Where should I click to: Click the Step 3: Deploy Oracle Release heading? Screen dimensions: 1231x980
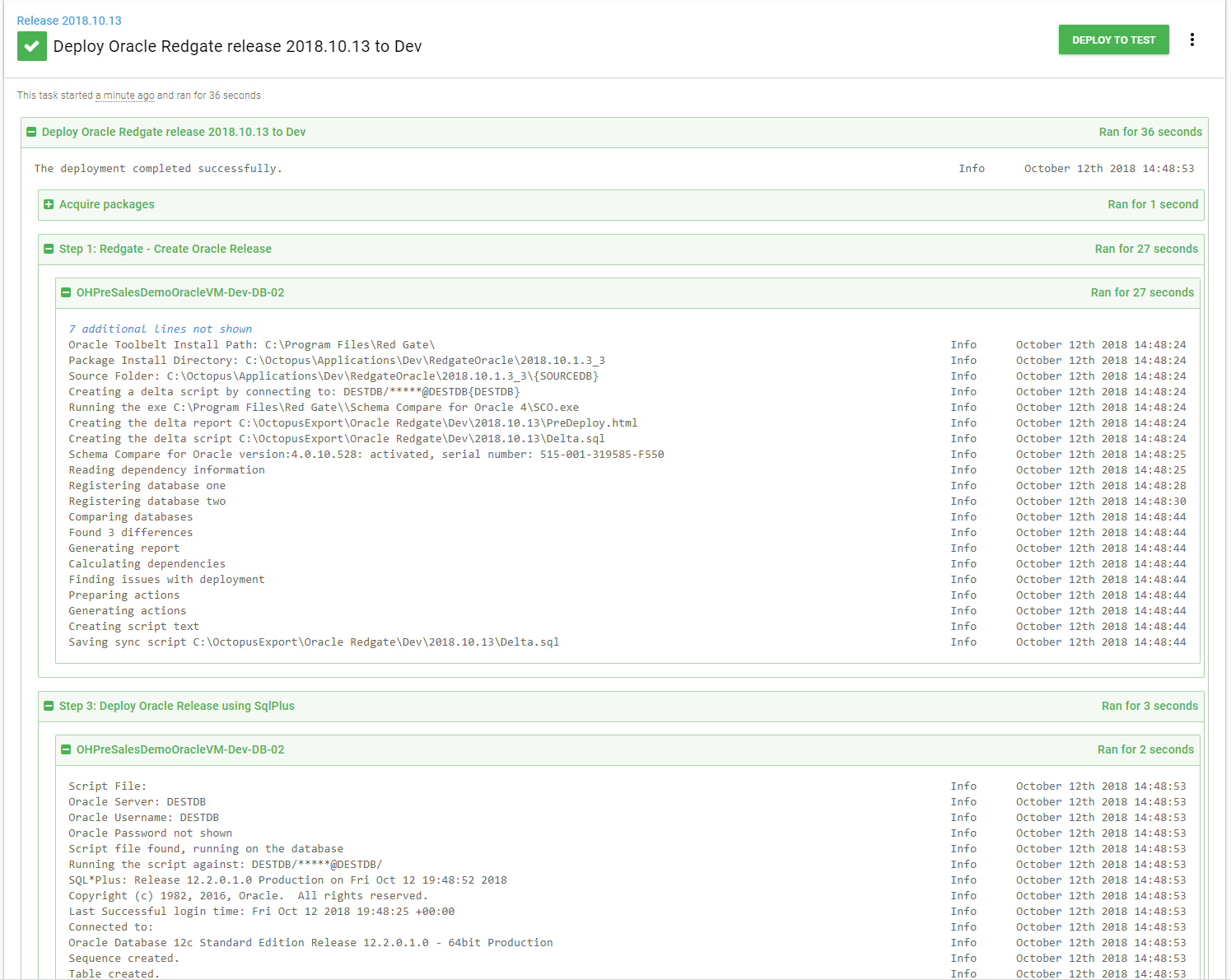coord(176,706)
